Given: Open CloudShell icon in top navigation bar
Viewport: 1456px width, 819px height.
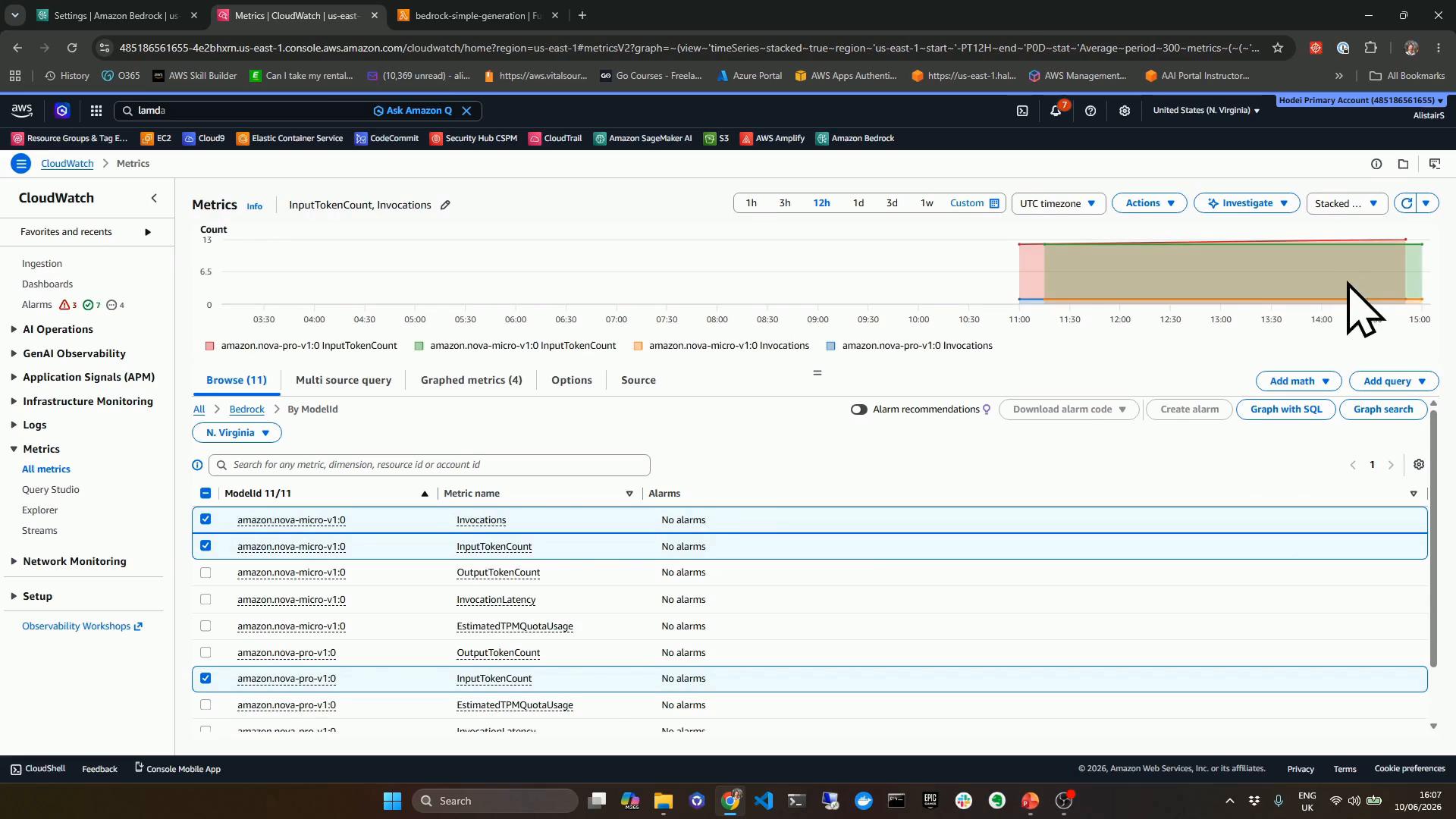Looking at the screenshot, I should pos(1022,111).
